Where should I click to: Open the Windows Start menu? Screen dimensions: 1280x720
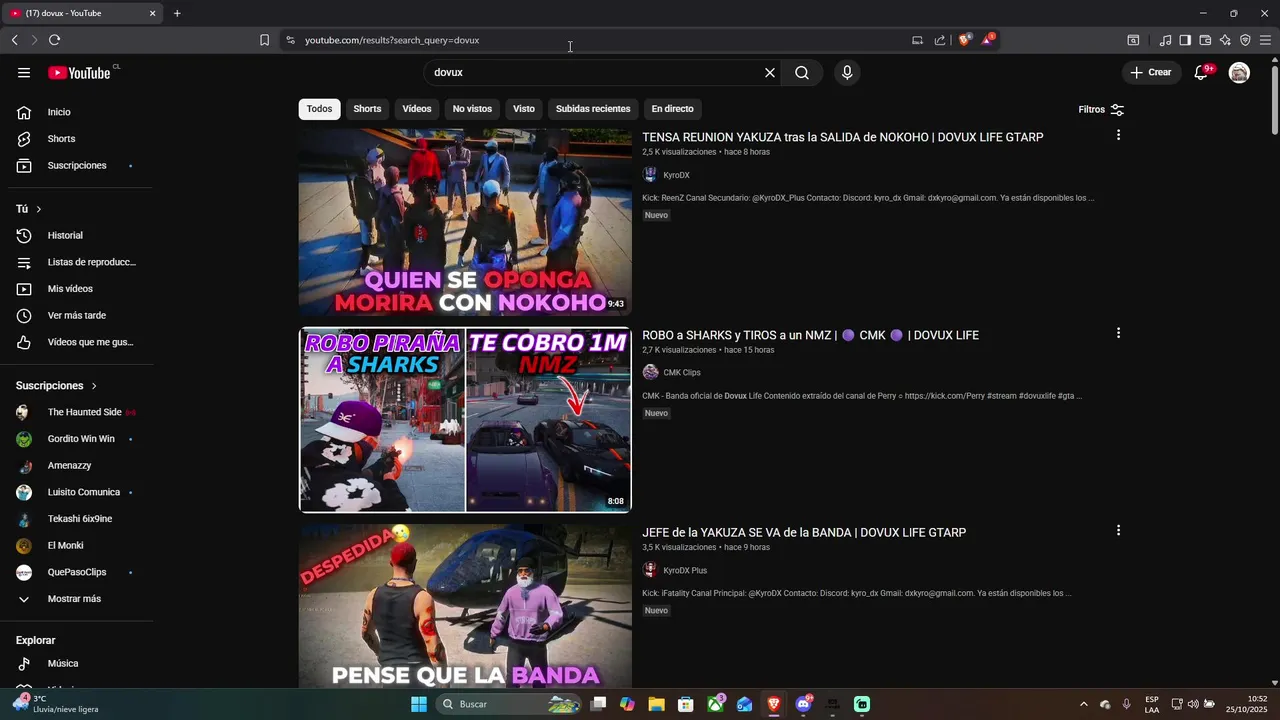[x=419, y=704]
